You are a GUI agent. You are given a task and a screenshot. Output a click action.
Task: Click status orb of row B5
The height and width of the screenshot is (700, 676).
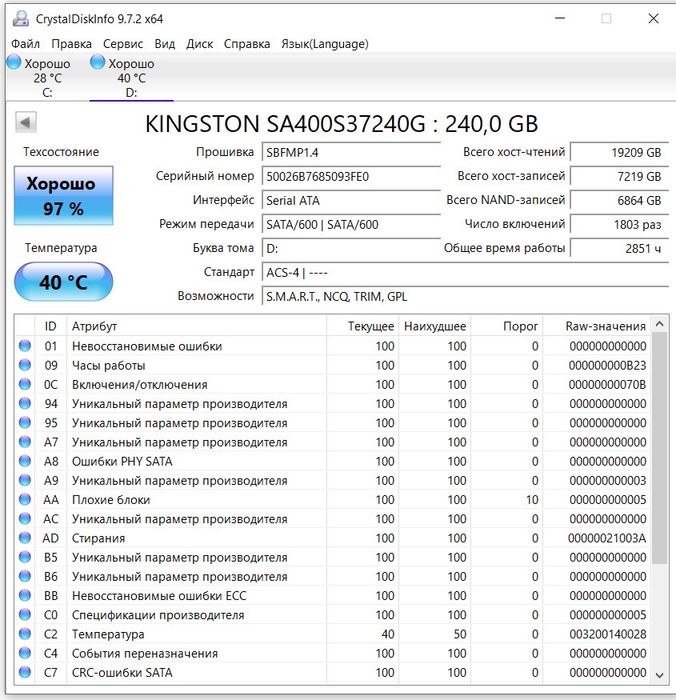(x=25, y=557)
